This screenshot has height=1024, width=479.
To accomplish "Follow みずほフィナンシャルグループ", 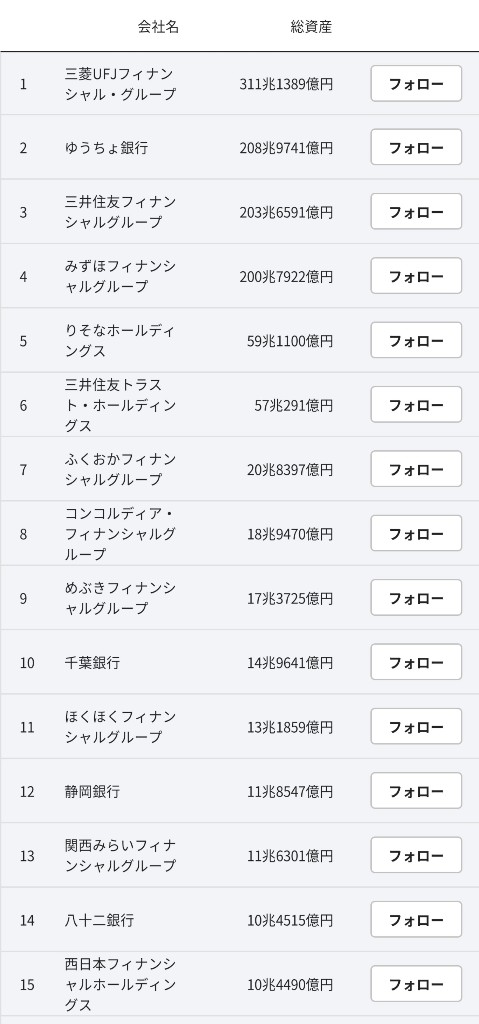I will [x=416, y=276].
